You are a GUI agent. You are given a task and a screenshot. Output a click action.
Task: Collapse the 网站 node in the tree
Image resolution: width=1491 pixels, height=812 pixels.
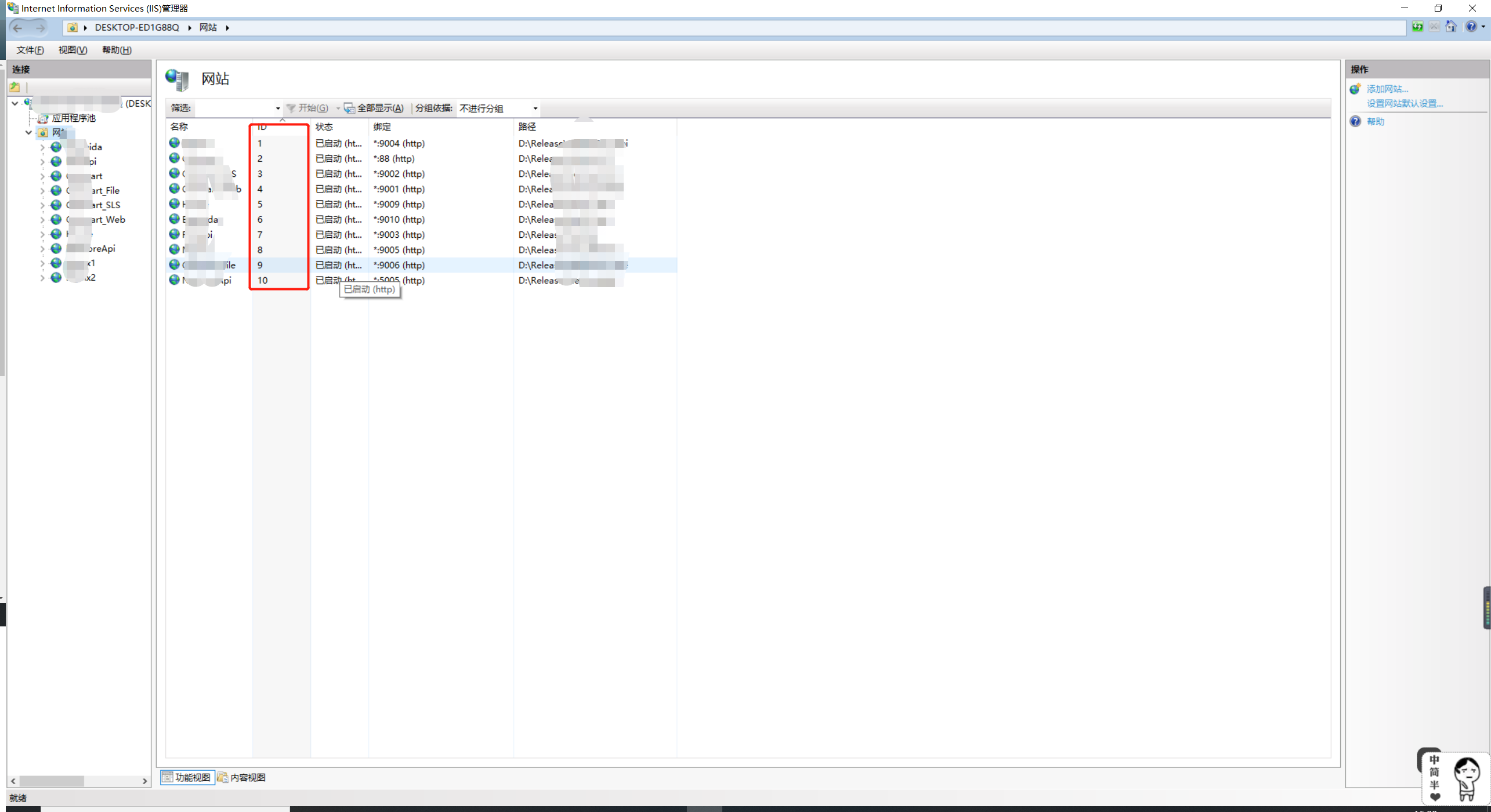28,132
